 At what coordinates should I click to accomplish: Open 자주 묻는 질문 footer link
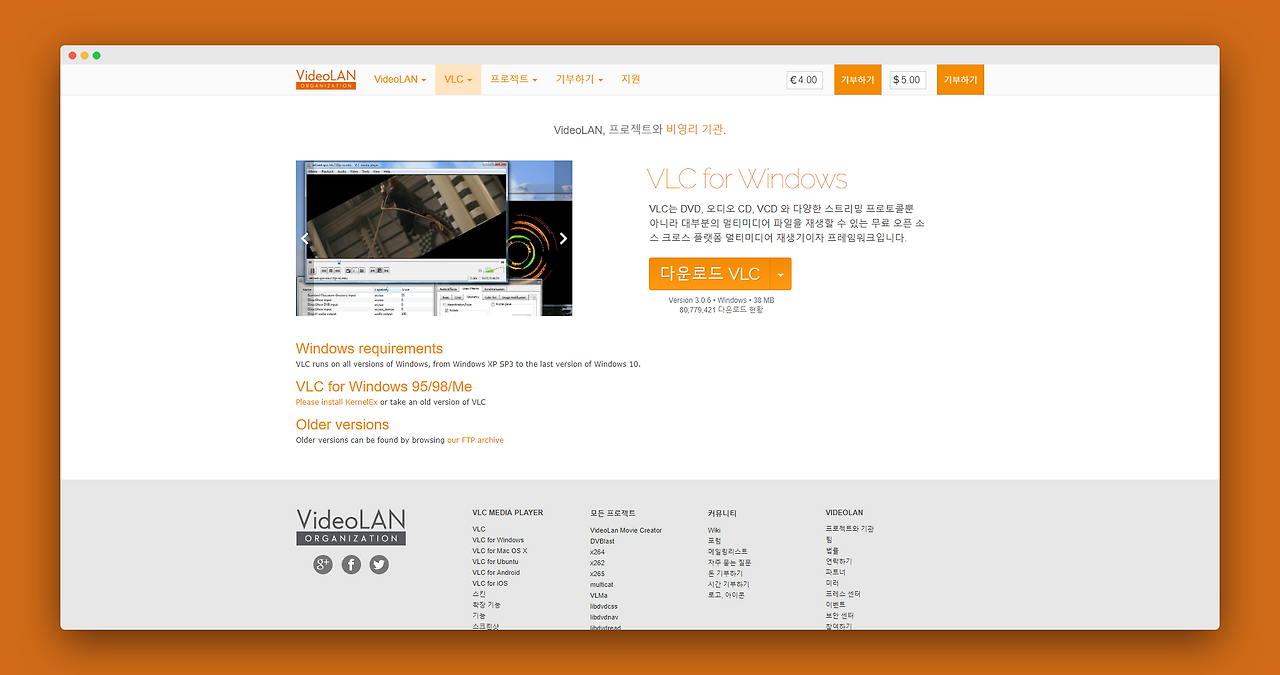[x=727, y=563]
